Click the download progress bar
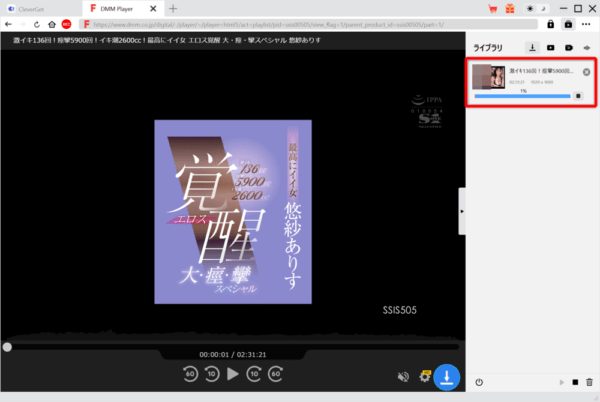 coord(522,96)
